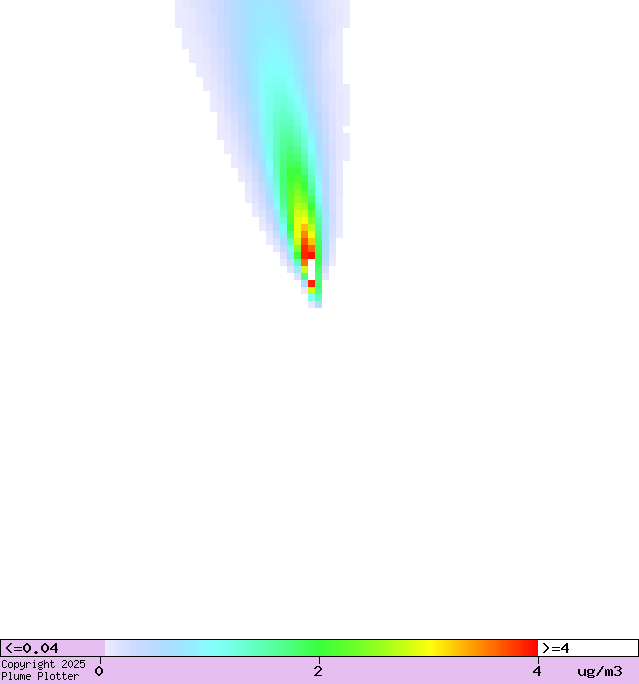639x684 pixels.
Task: Click the "<=0.04" legend label
Action: tap(32, 648)
